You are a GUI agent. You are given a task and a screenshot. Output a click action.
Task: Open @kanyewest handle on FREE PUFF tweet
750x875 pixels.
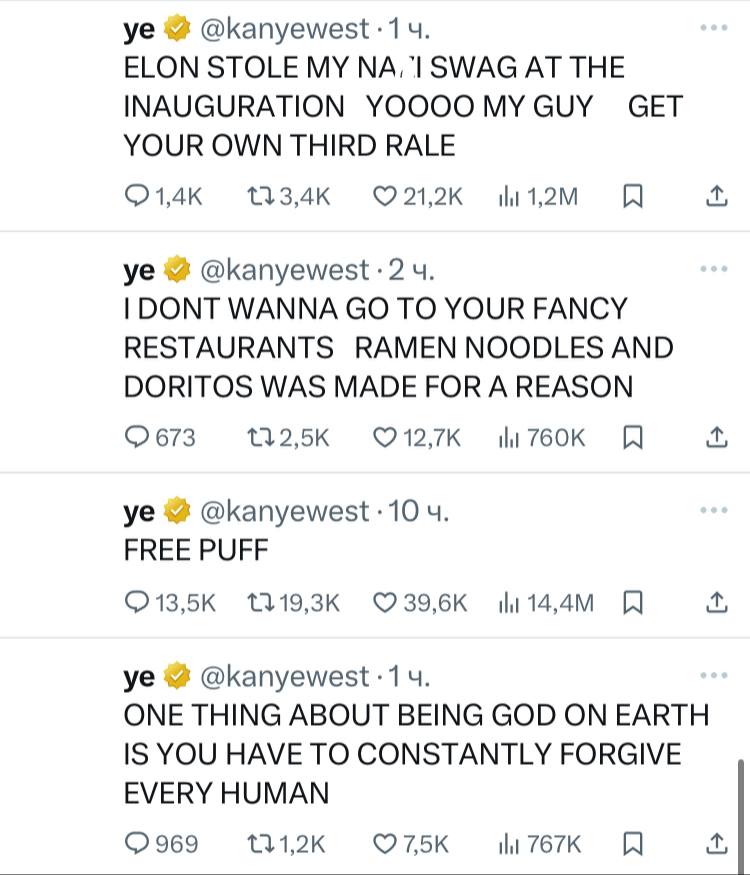[x=285, y=512]
